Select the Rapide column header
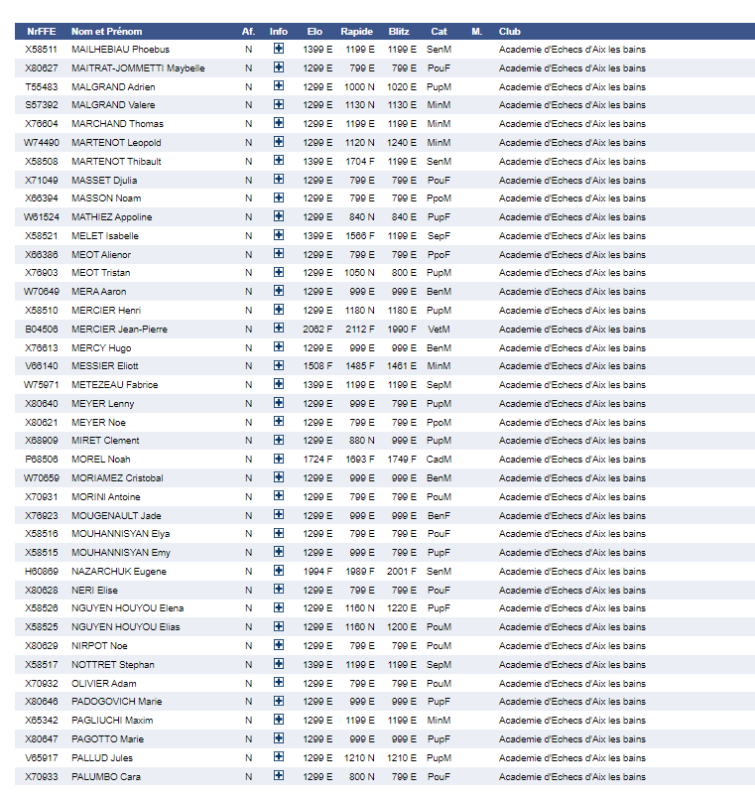This screenshot has width=755, height=799. (356, 32)
